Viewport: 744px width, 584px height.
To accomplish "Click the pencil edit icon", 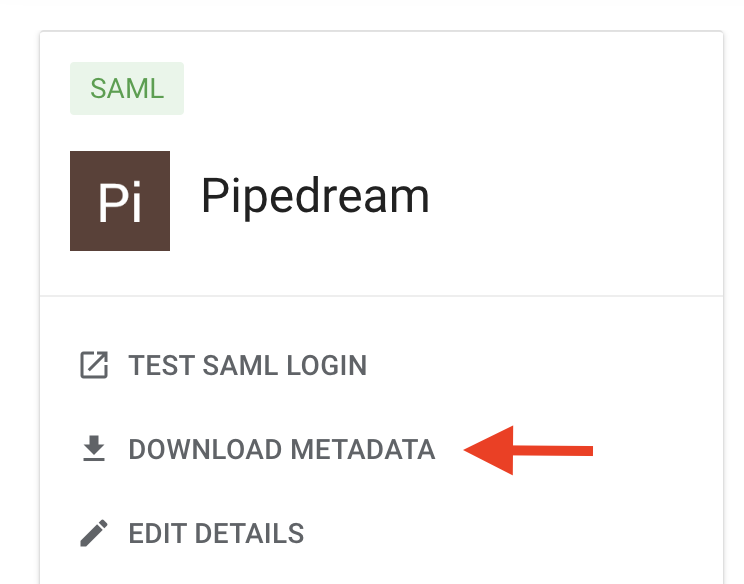I will pos(94,533).
